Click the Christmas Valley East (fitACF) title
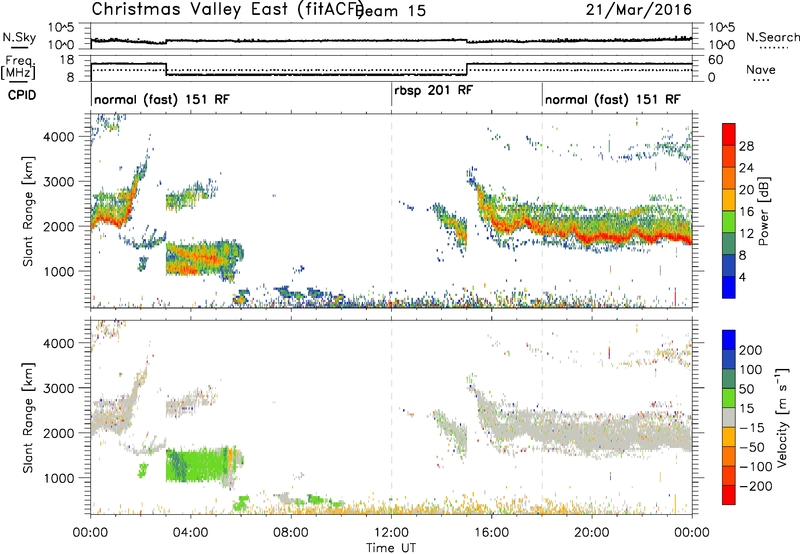This screenshot has width=800, height=554. pyautogui.click(x=228, y=9)
